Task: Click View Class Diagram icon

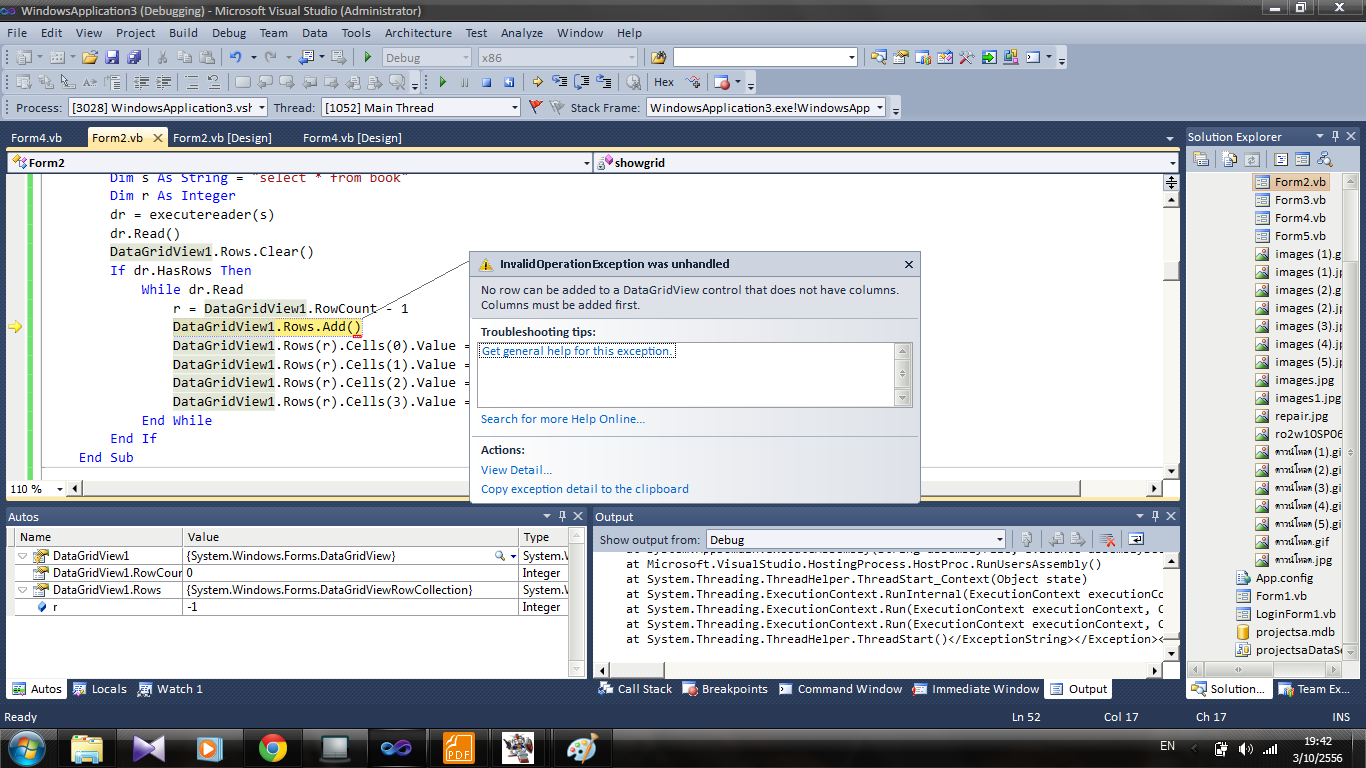Action: pyautogui.click(x=1325, y=159)
